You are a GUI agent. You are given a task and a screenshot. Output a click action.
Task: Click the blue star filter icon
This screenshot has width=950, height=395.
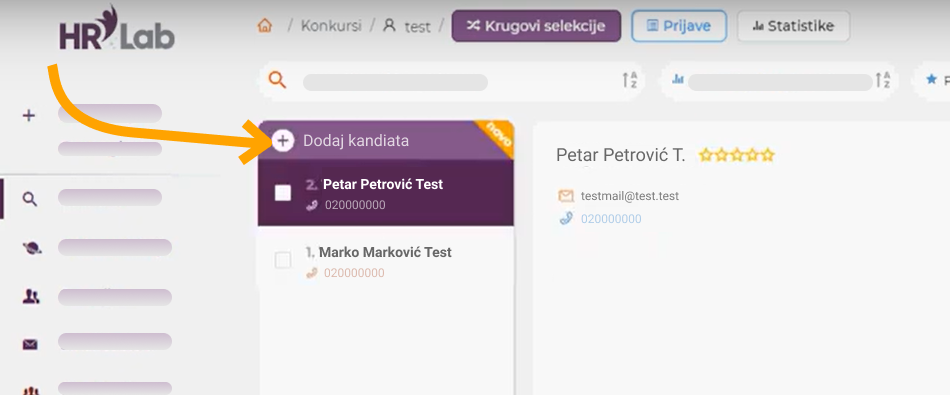pyautogui.click(x=932, y=79)
